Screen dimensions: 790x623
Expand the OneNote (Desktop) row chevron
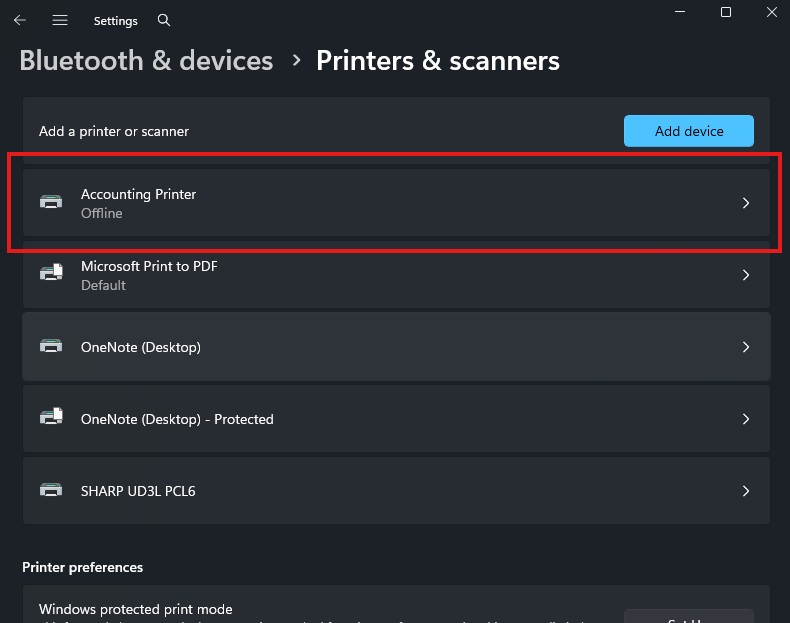[745, 347]
